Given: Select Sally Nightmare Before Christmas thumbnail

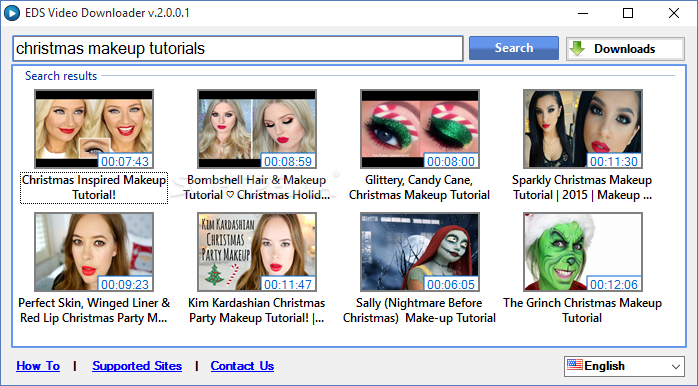Looking at the screenshot, I should tap(420, 252).
